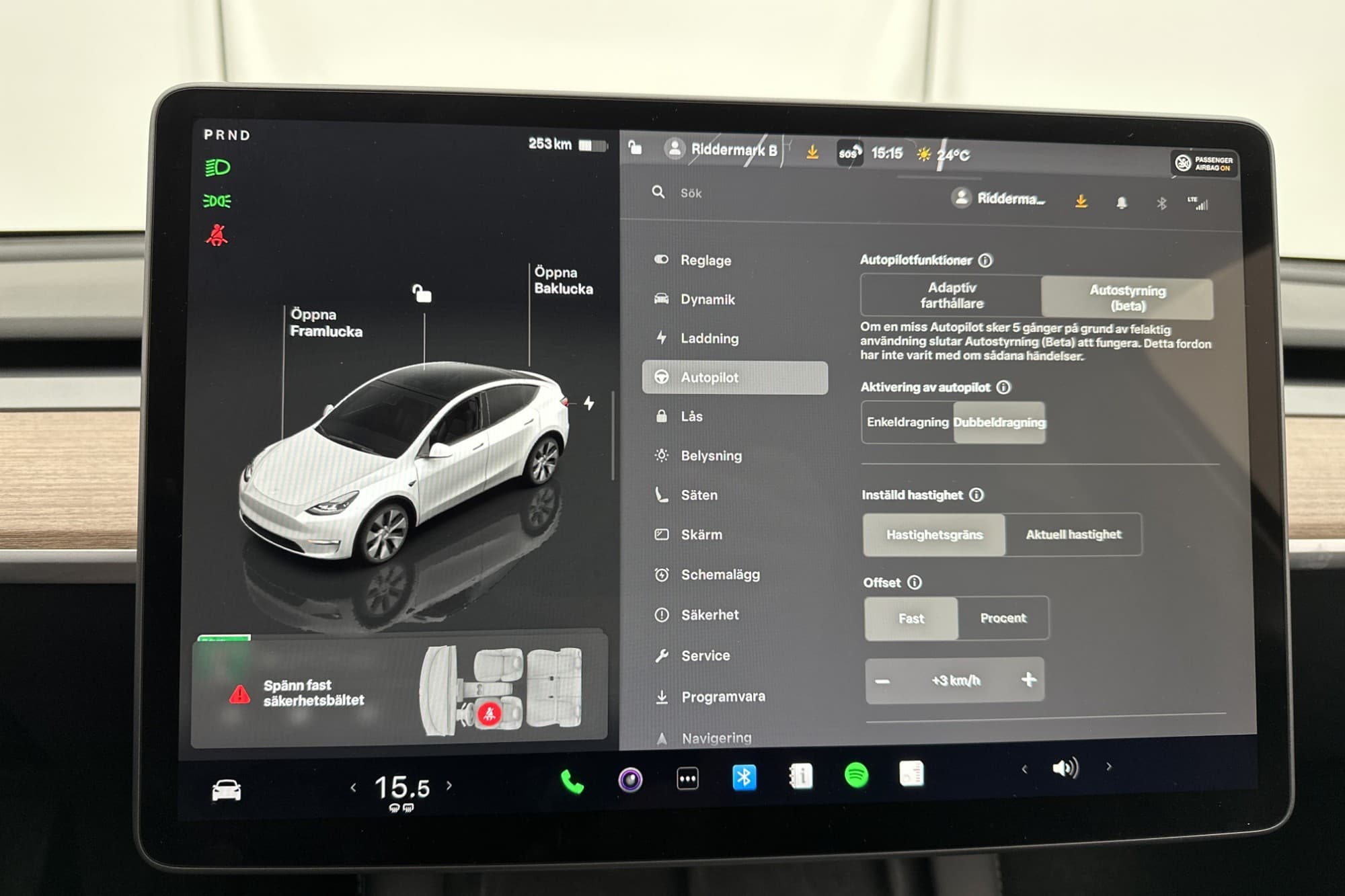1345x896 pixels.
Task: Tap the red seatbelt warning on seat diagram
Action: (x=489, y=714)
